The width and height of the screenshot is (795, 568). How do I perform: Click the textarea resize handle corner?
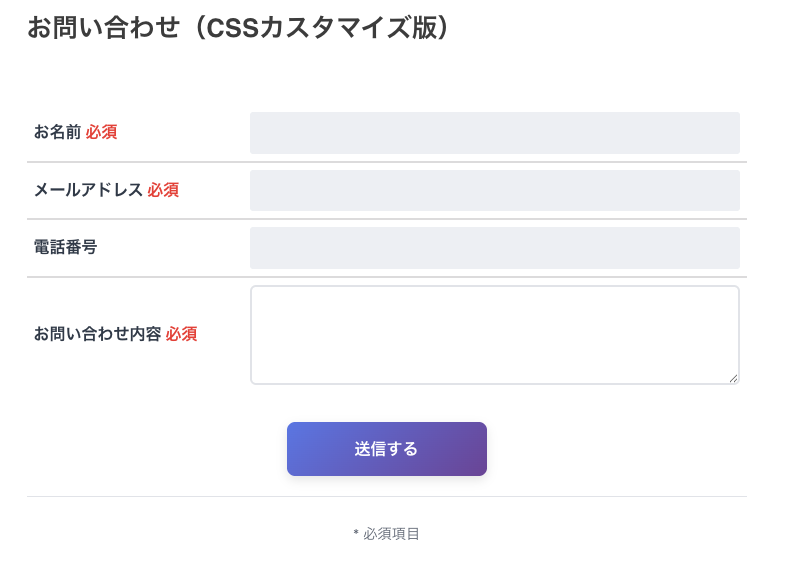[x=734, y=378]
